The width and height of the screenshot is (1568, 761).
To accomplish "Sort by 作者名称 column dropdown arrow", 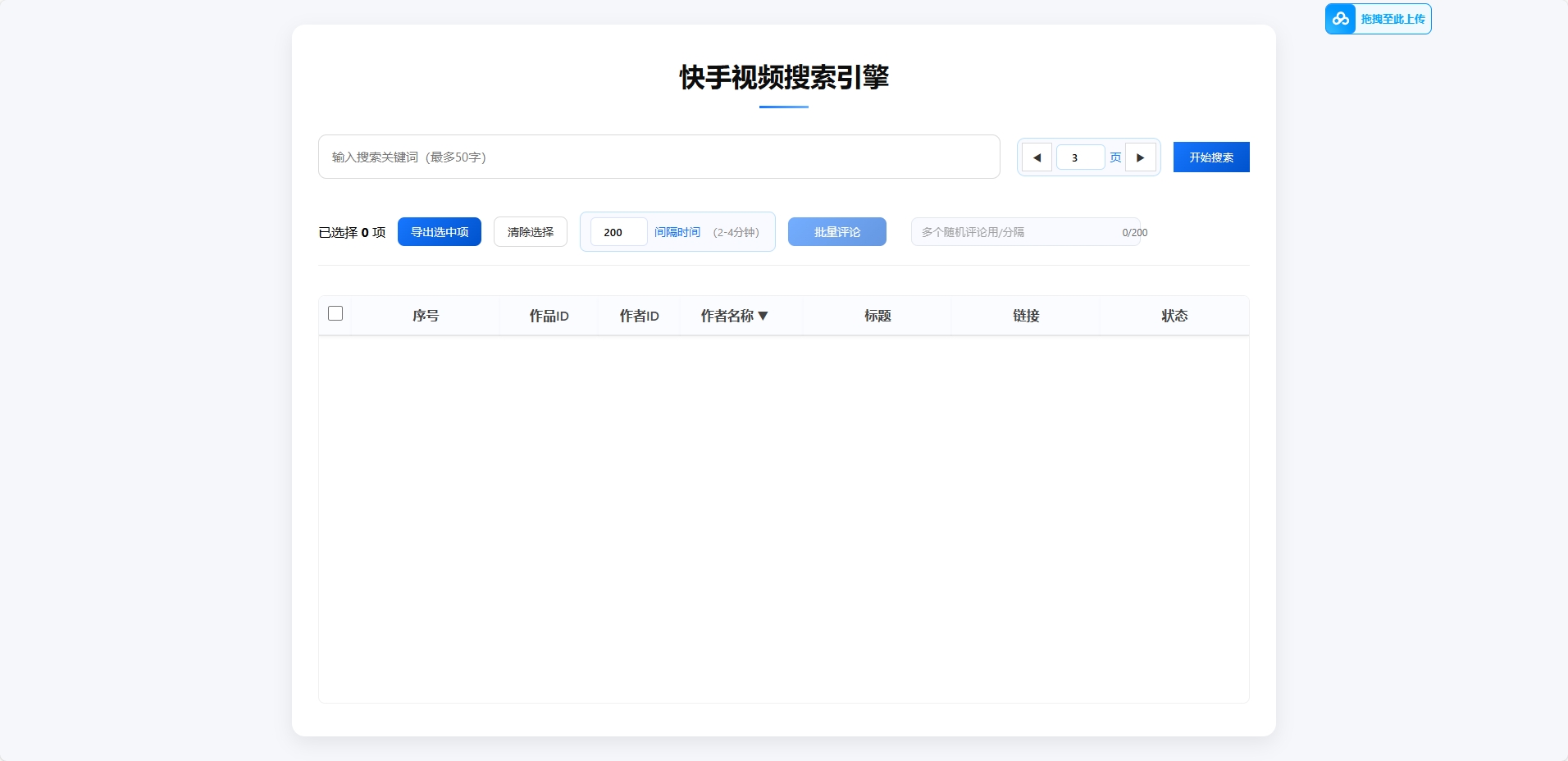I will 763,316.
